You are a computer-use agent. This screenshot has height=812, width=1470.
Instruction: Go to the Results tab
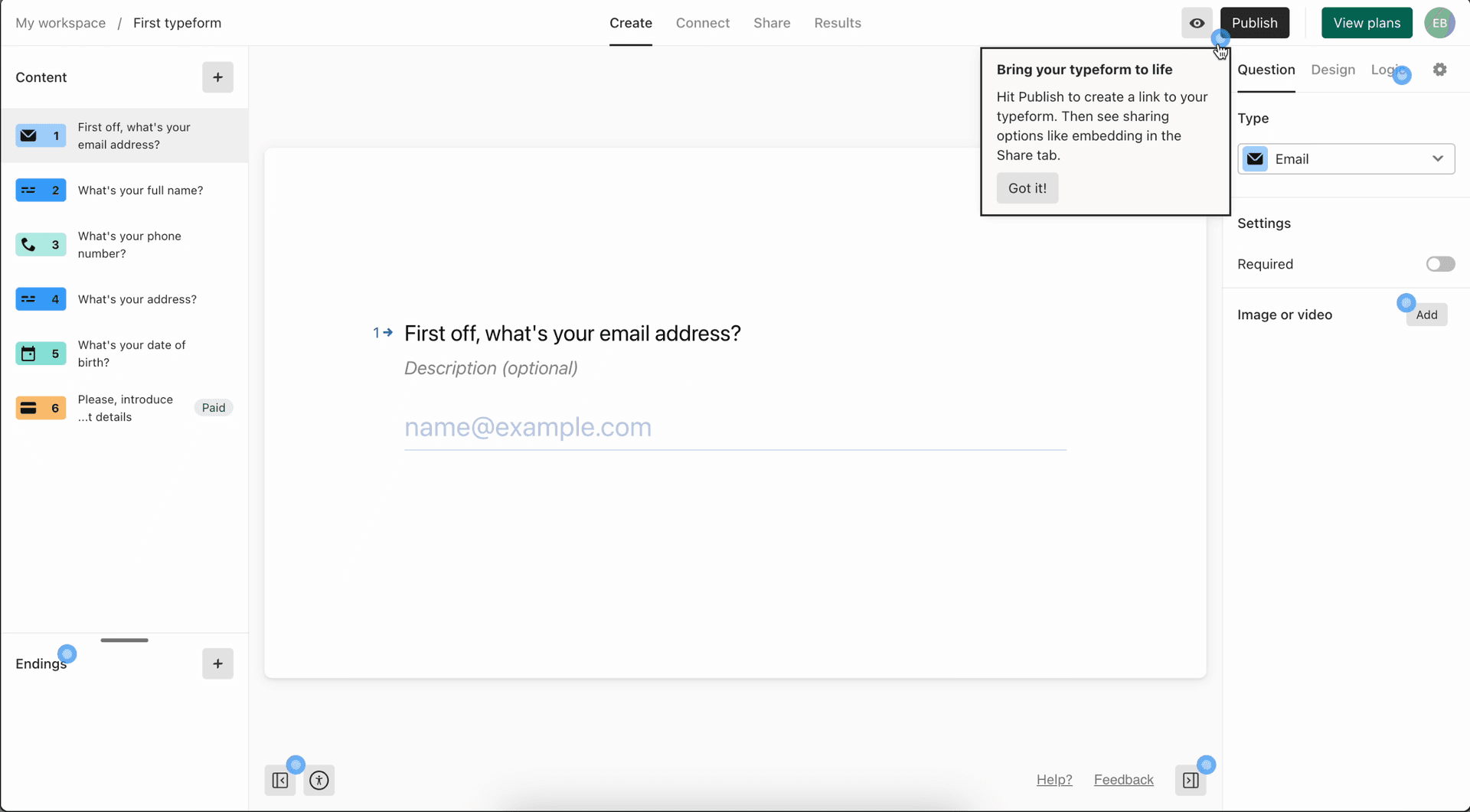838,23
